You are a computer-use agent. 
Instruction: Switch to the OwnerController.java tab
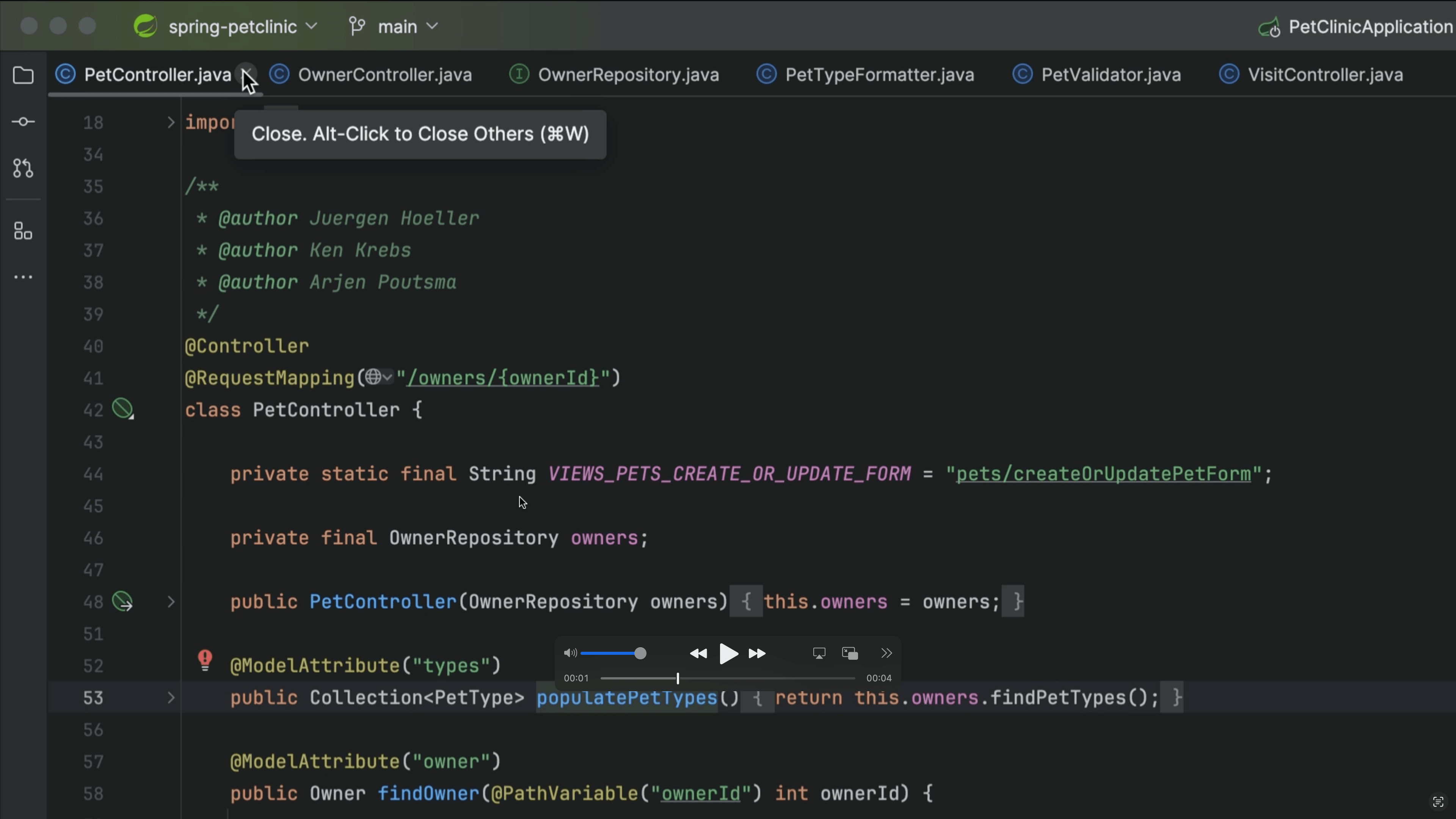385,74
